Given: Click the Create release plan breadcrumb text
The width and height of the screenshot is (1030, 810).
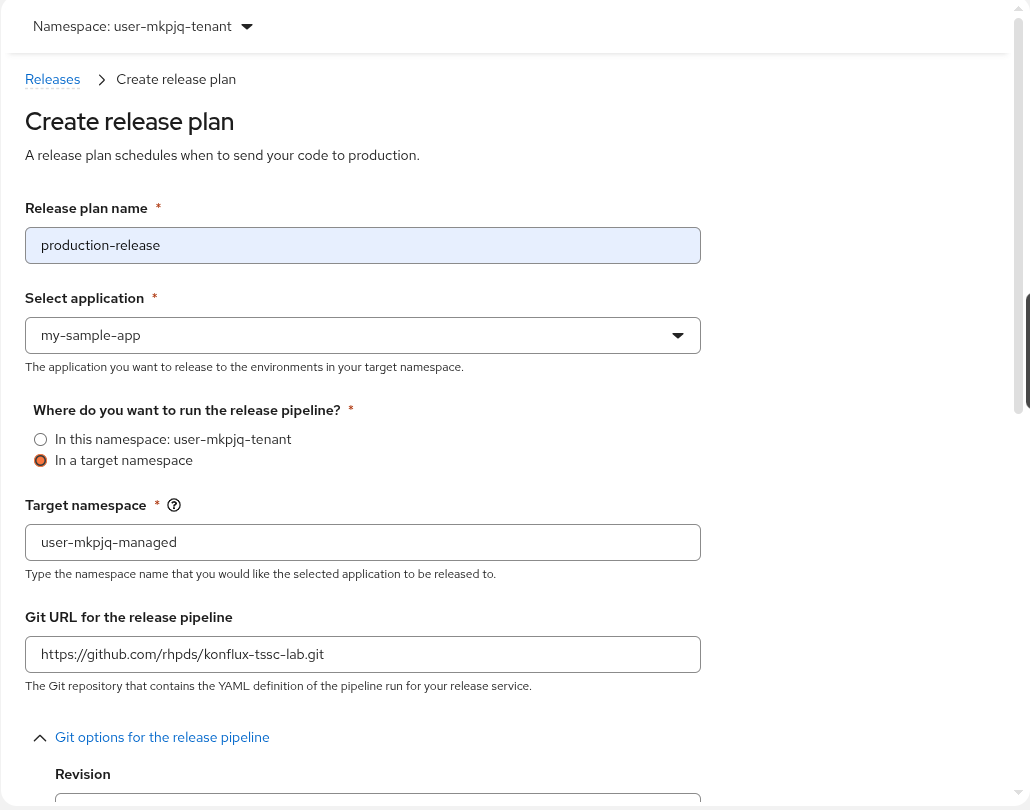Looking at the screenshot, I should click(x=176, y=79).
